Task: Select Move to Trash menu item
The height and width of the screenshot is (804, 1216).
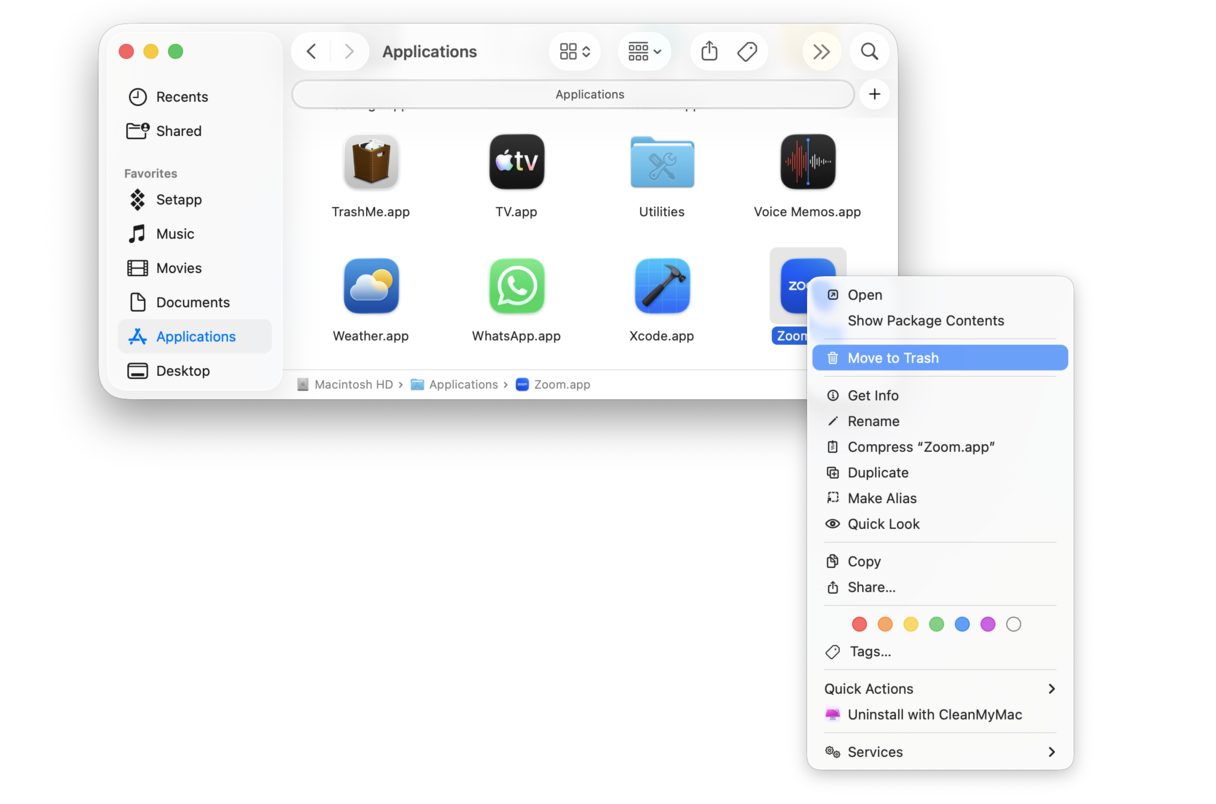Action: click(940, 358)
